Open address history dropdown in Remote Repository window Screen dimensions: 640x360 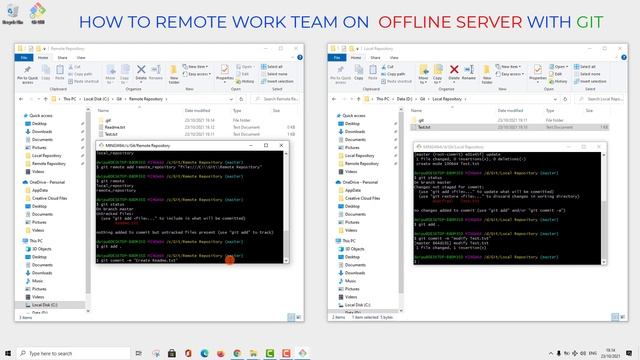pyautogui.click(x=231, y=99)
